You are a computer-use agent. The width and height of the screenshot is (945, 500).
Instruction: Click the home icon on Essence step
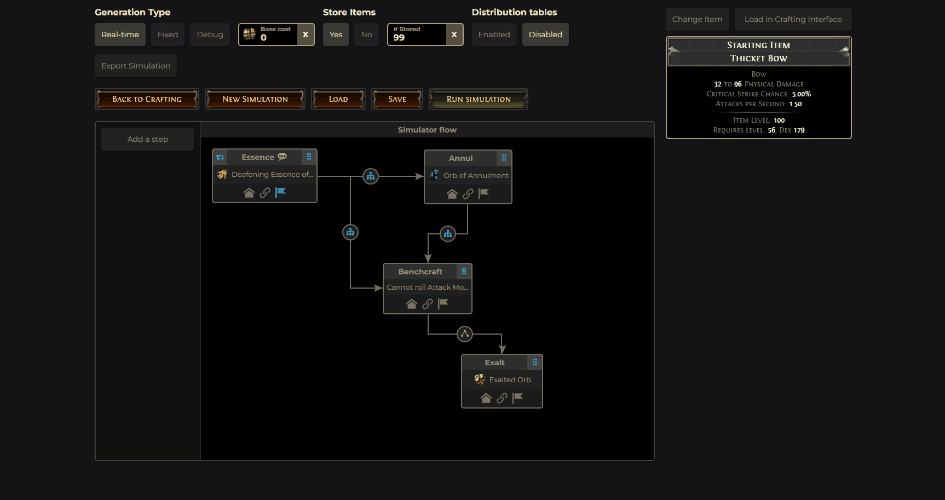(249, 193)
